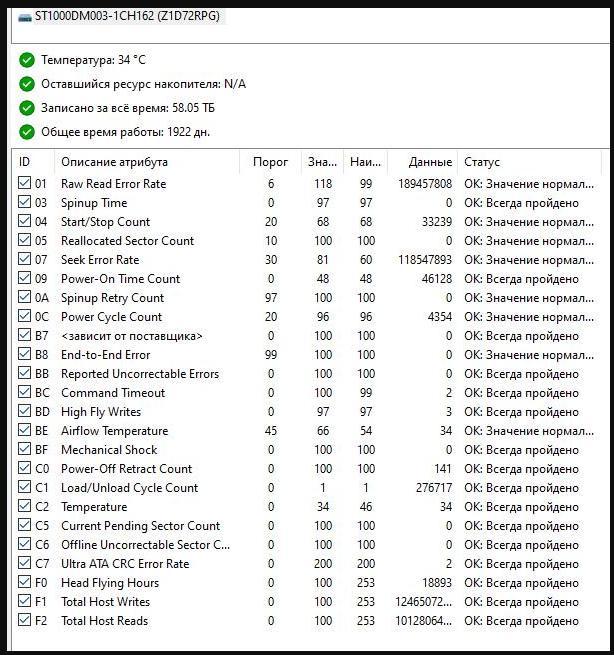Click the Зна... column header
614x655 pixels.
click(x=322, y=162)
